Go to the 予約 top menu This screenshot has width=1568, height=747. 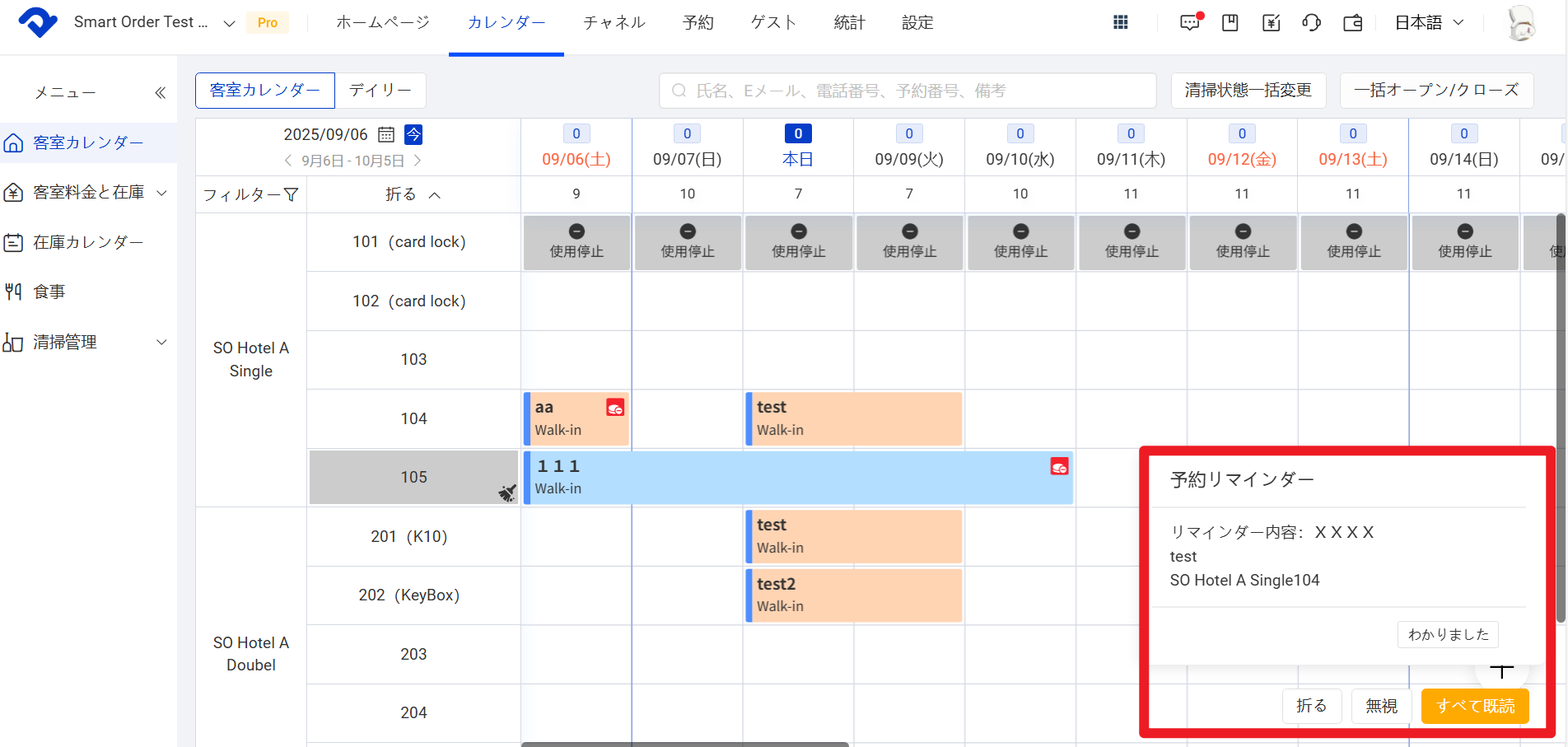tap(698, 23)
